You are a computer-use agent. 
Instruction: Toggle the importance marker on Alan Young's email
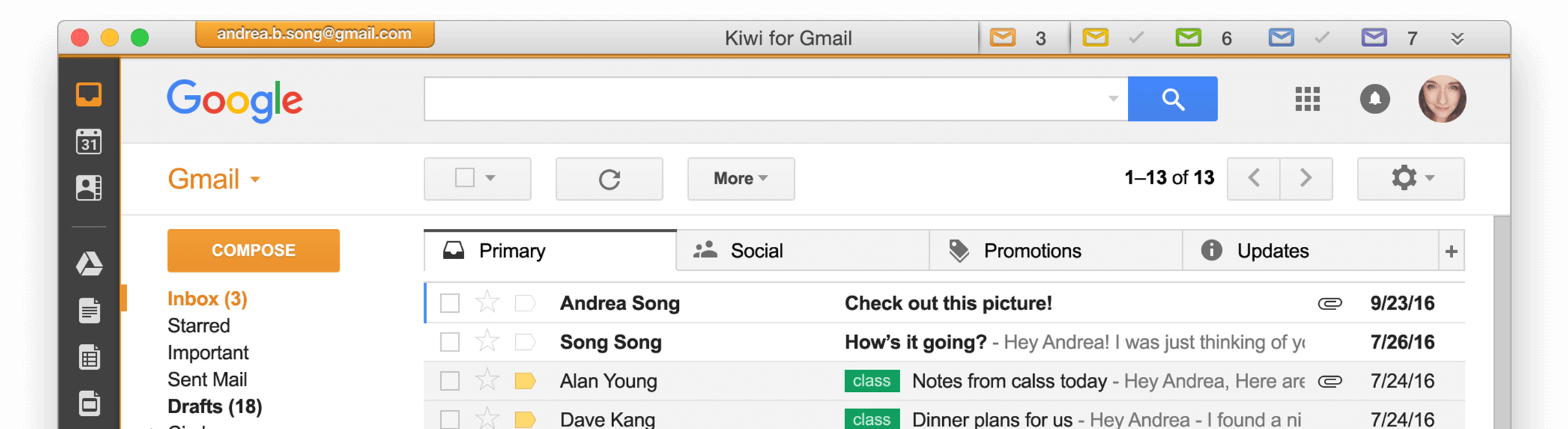tap(525, 381)
